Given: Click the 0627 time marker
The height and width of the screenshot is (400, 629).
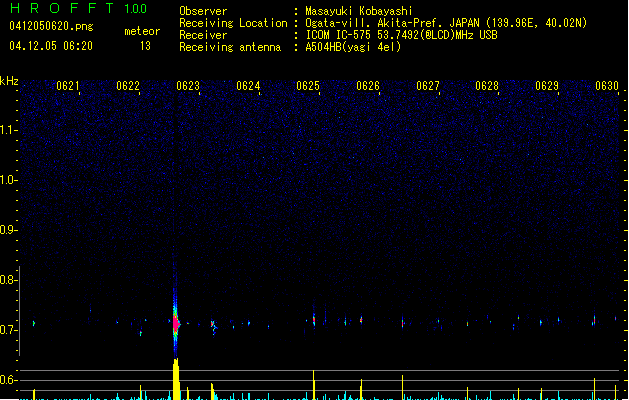Looking at the screenshot, I should click(x=428, y=86).
